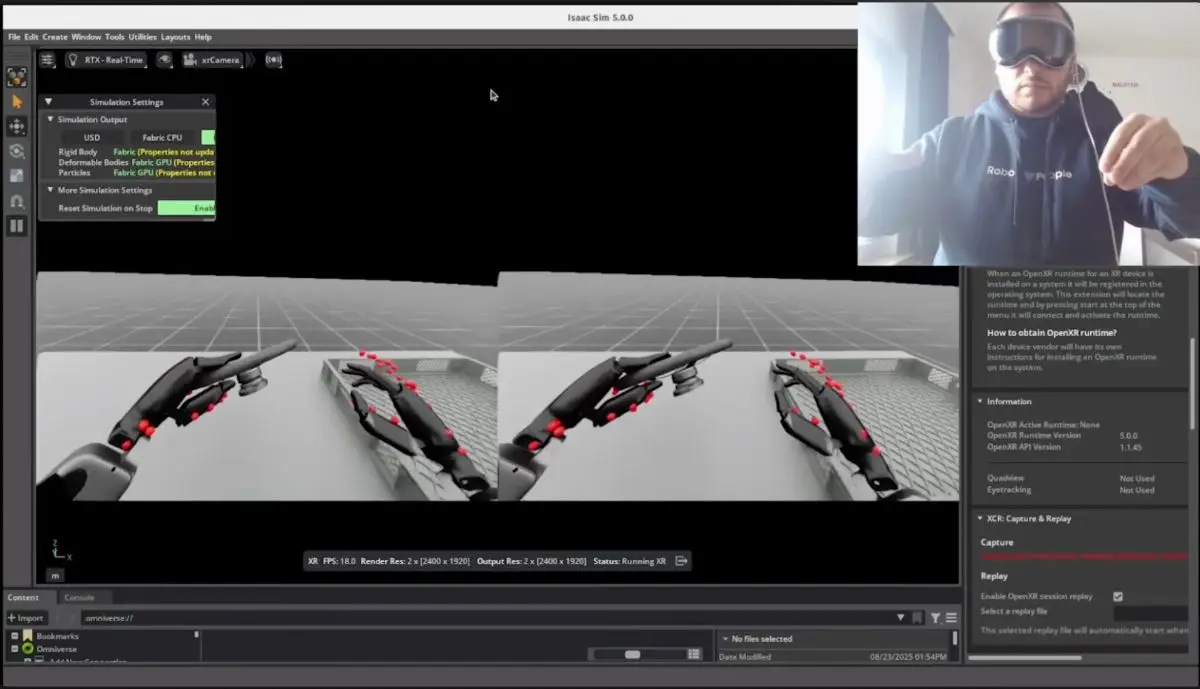
Task: Open the content browser hamburger options menu
Action: 951,618
